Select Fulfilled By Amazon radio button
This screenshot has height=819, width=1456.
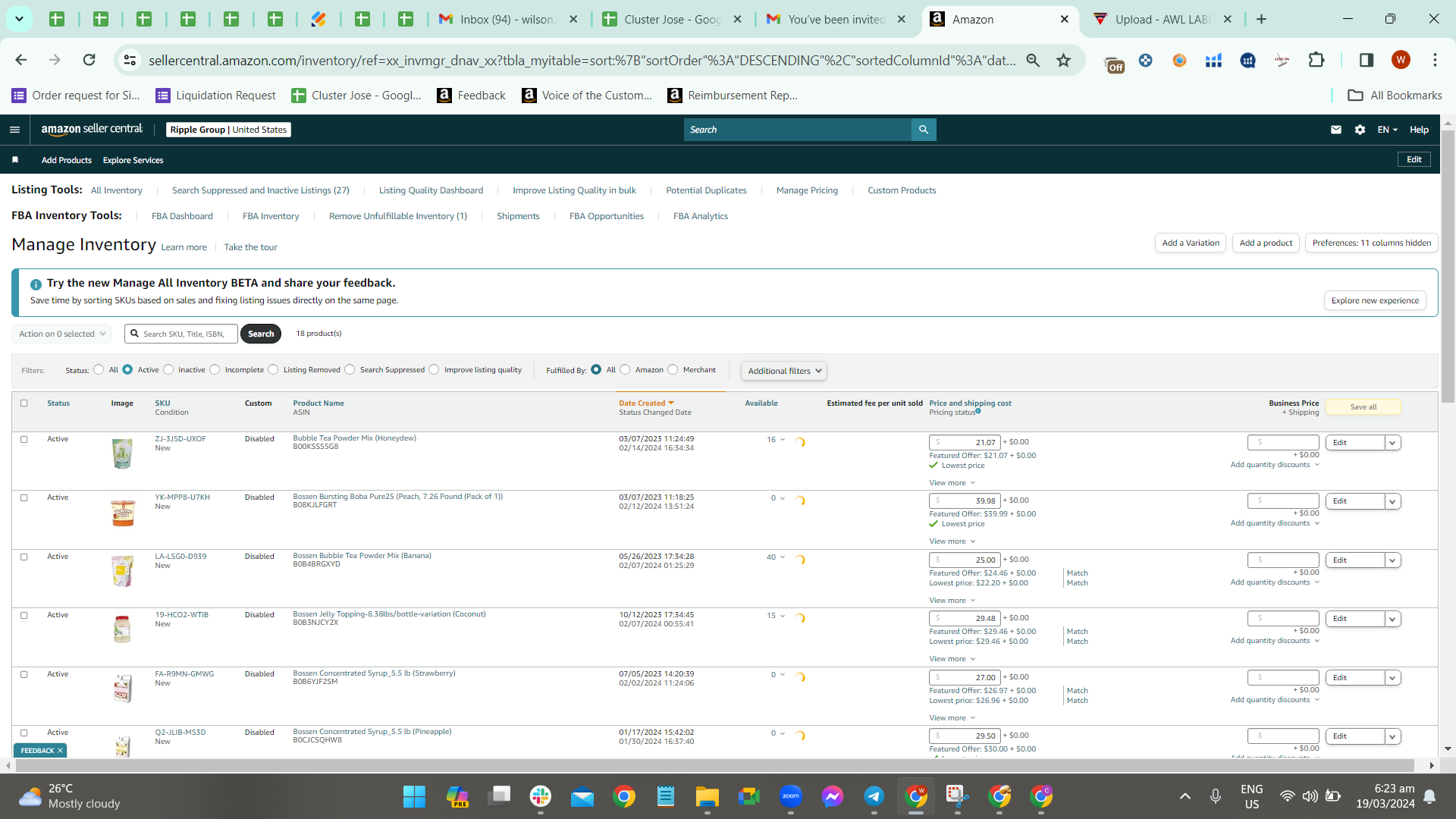(625, 370)
